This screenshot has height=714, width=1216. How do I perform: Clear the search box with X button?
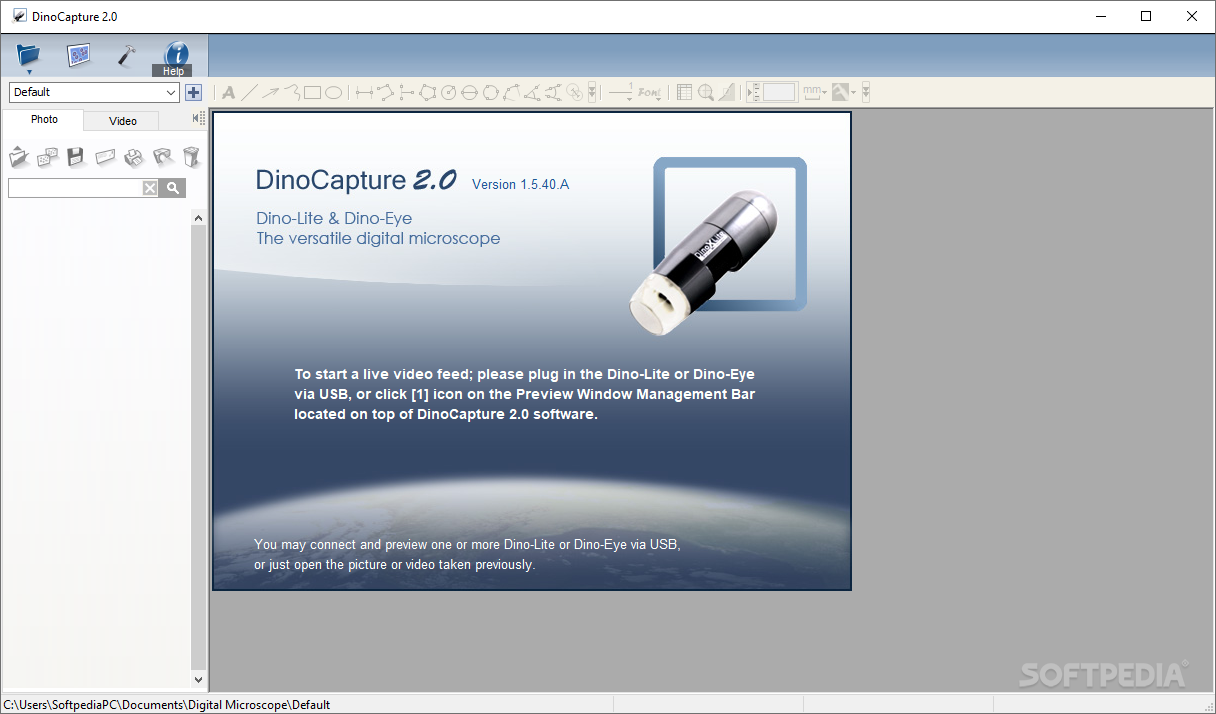(150, 188)
